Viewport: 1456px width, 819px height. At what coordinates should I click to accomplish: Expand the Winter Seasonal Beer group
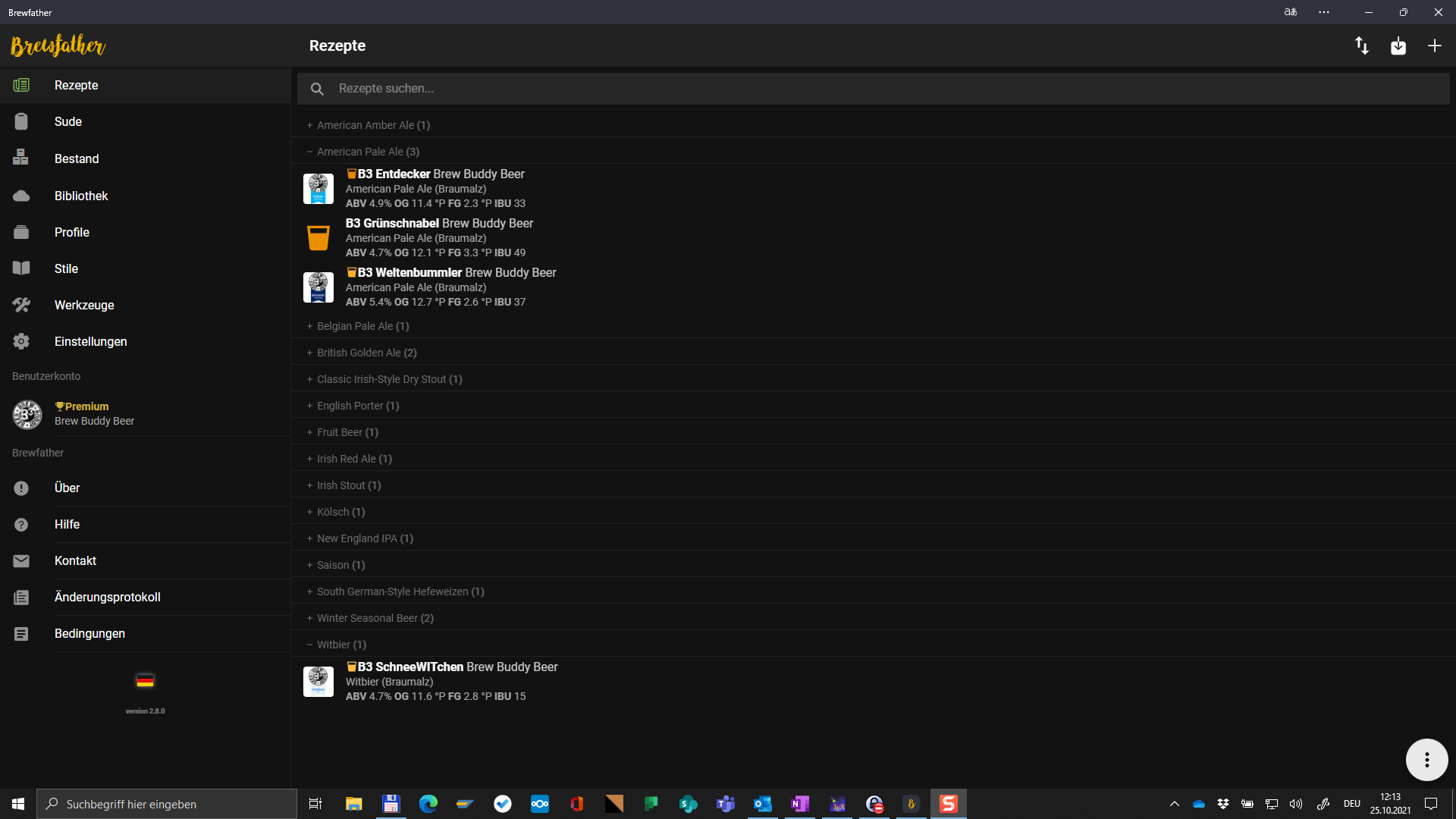point(374,618)
